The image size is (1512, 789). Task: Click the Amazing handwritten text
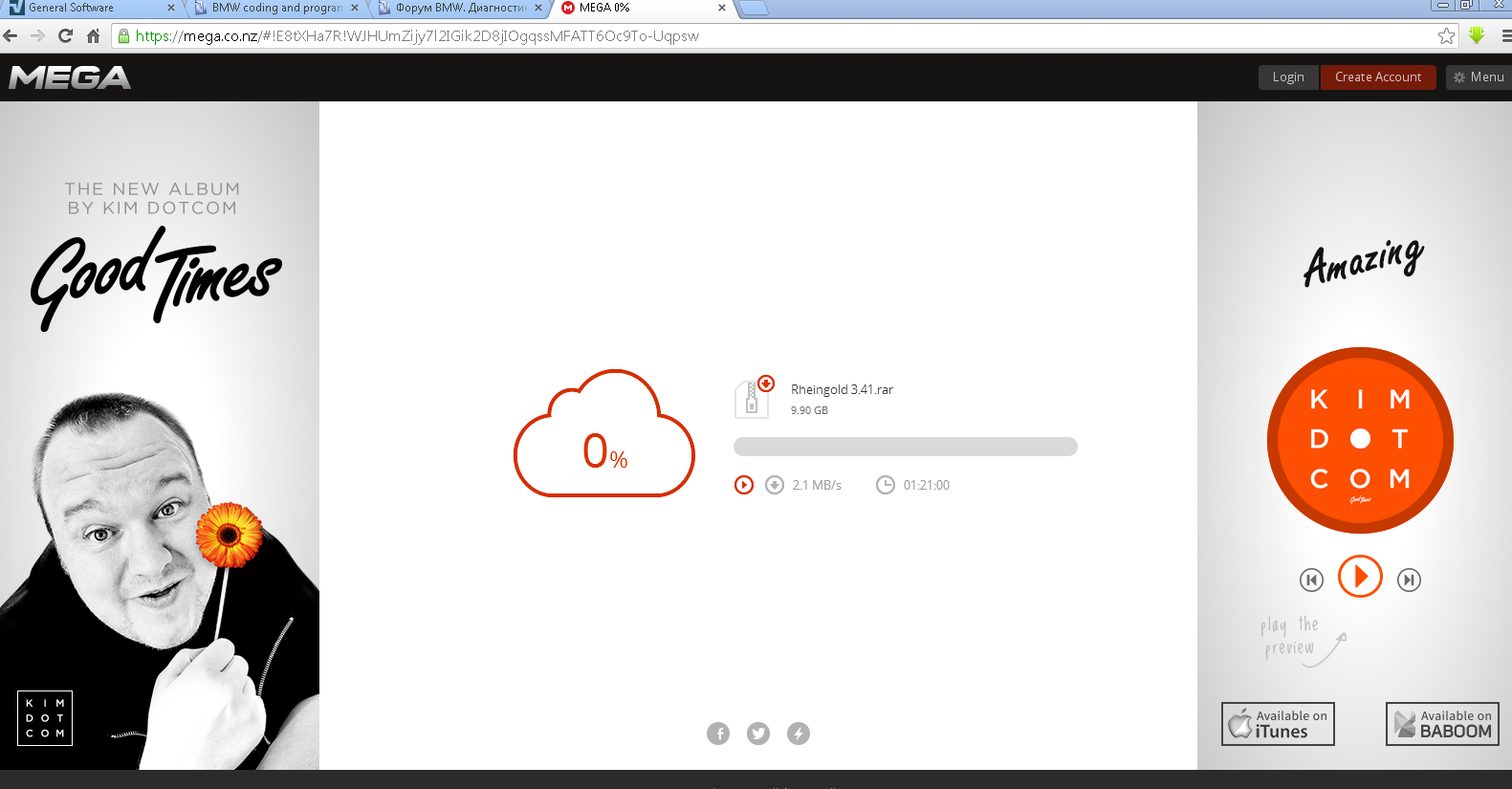[1364, 262]
